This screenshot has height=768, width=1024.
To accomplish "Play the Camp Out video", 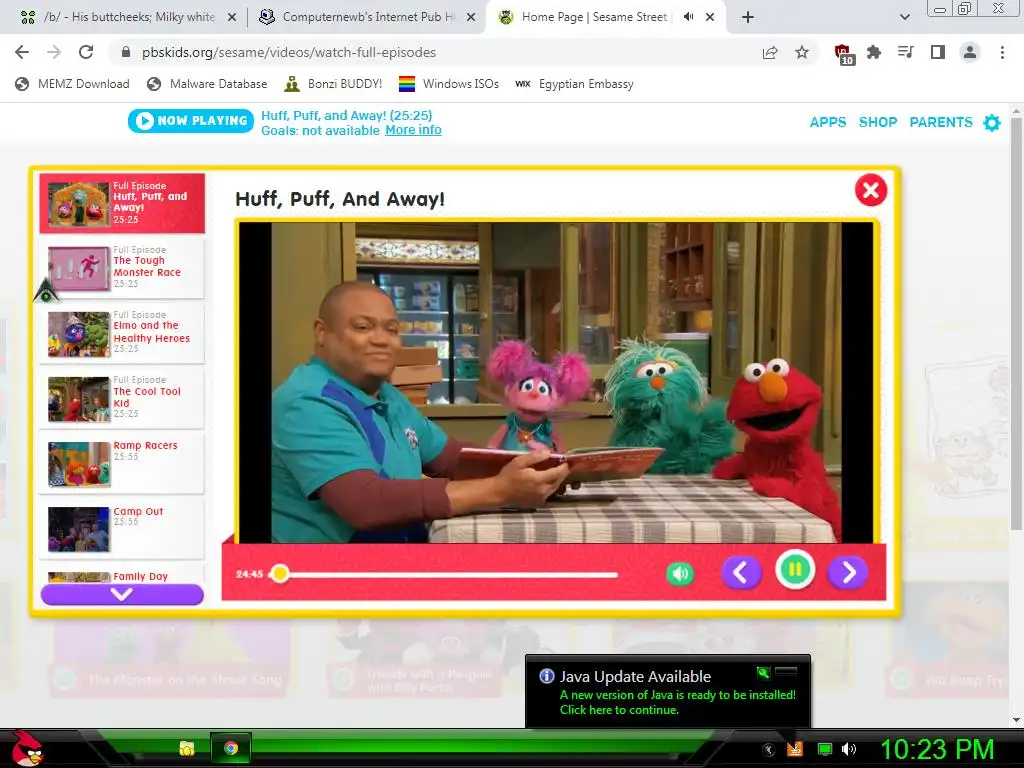I will 122,529.
